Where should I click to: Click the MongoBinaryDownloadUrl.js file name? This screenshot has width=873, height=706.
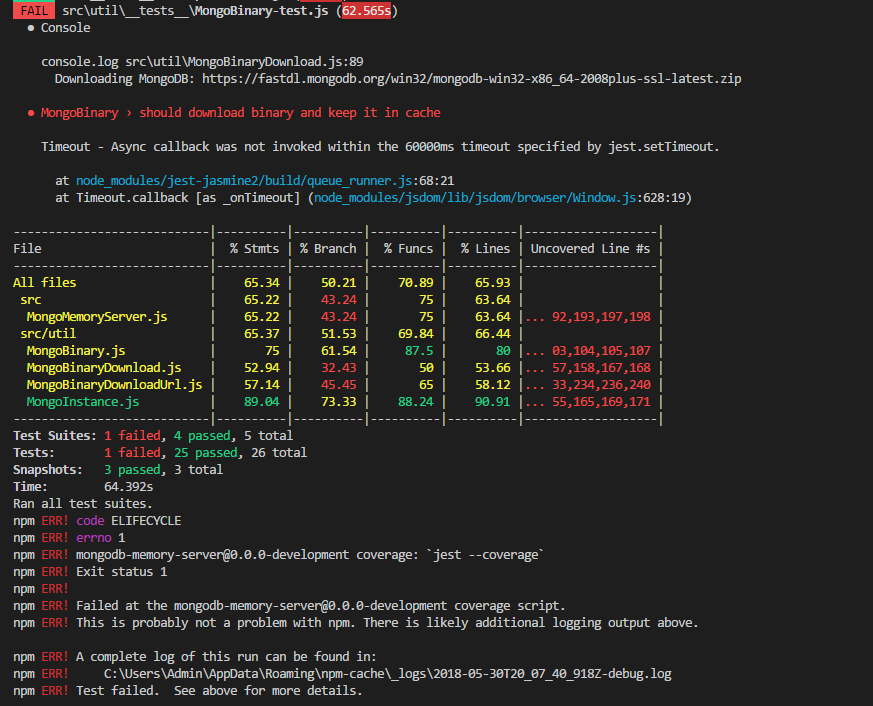(x=114, y=385)
